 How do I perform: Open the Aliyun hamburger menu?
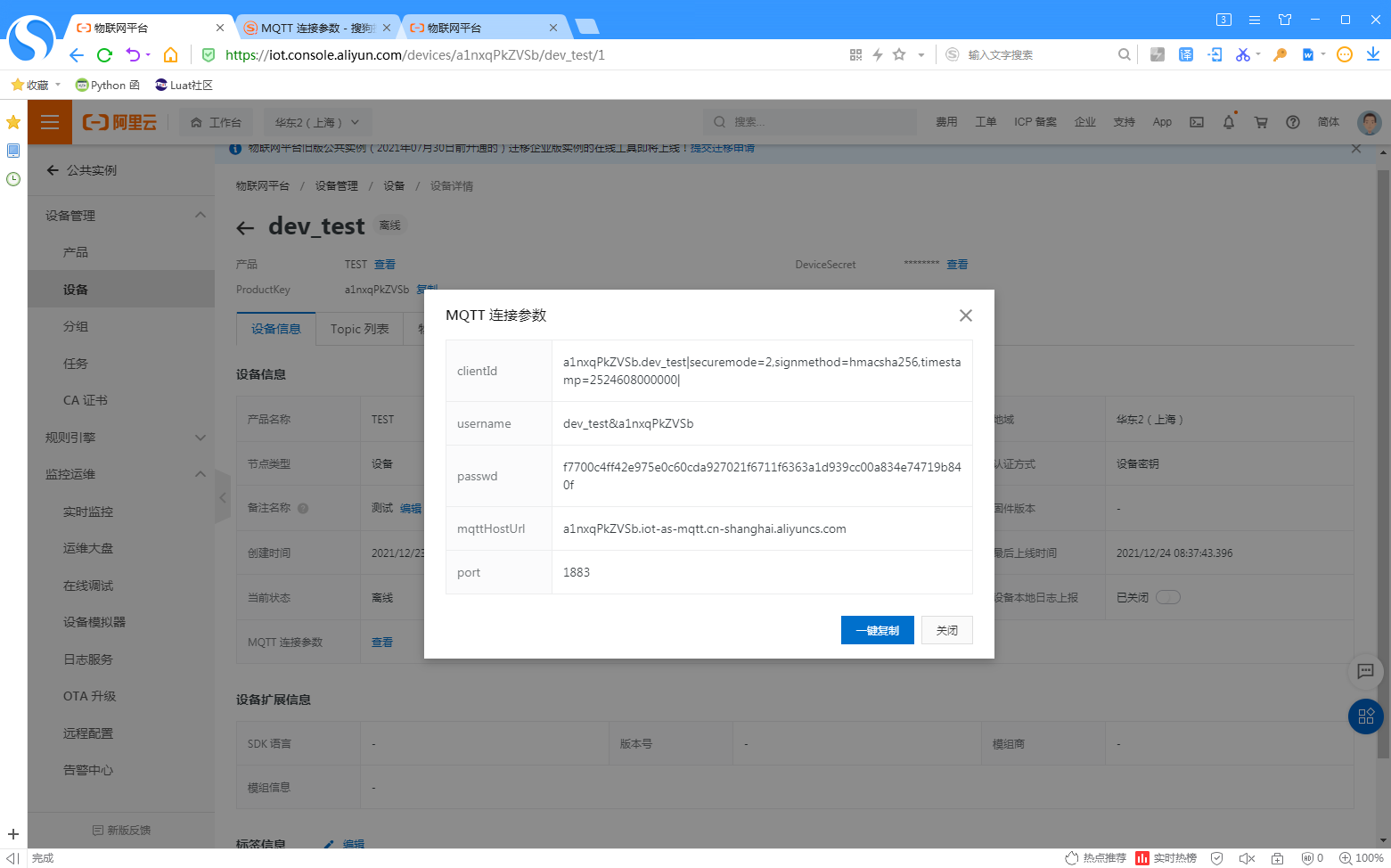[x=50, y=122]
